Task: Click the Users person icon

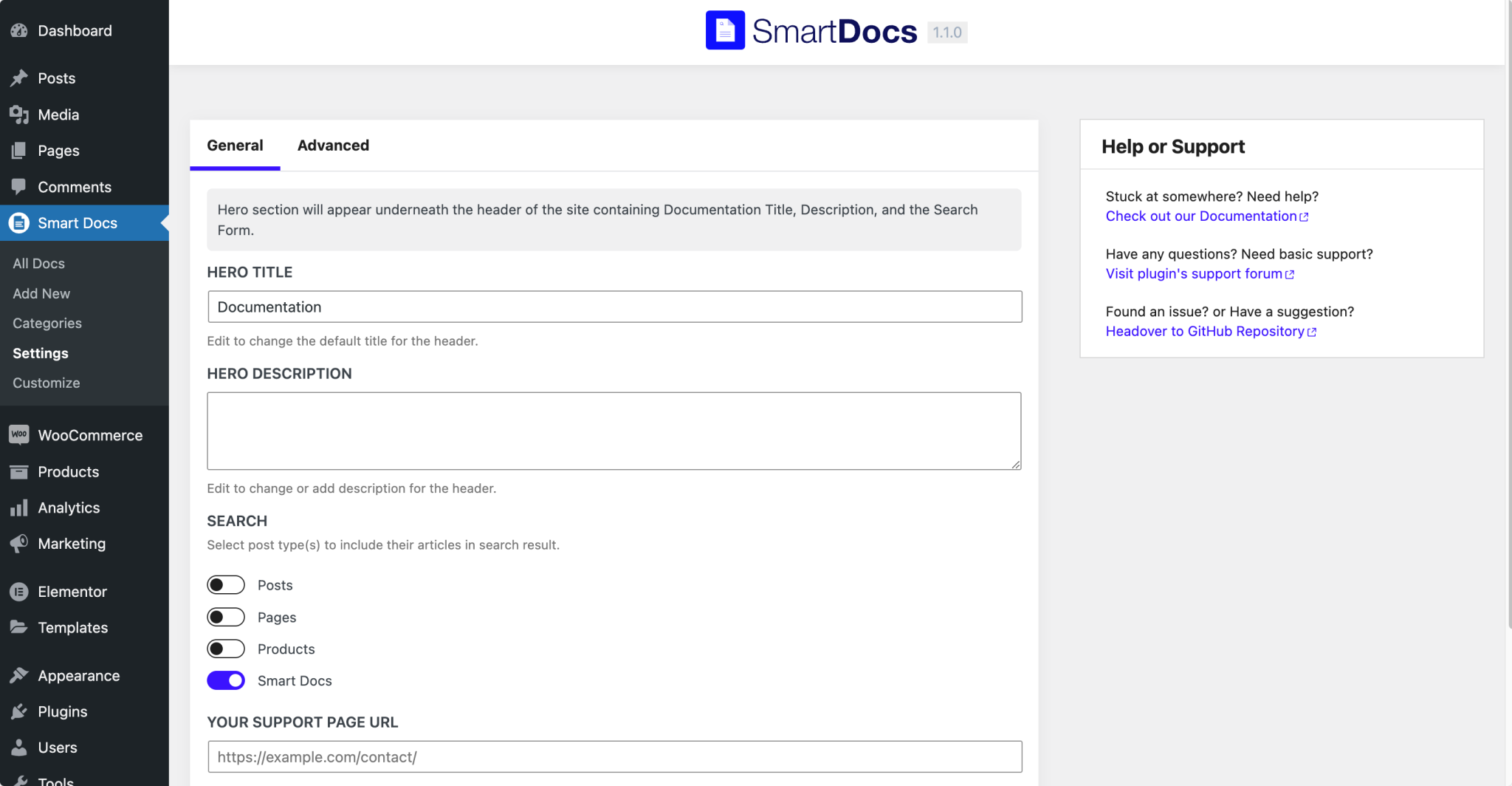Action: (x=19, y=747)
